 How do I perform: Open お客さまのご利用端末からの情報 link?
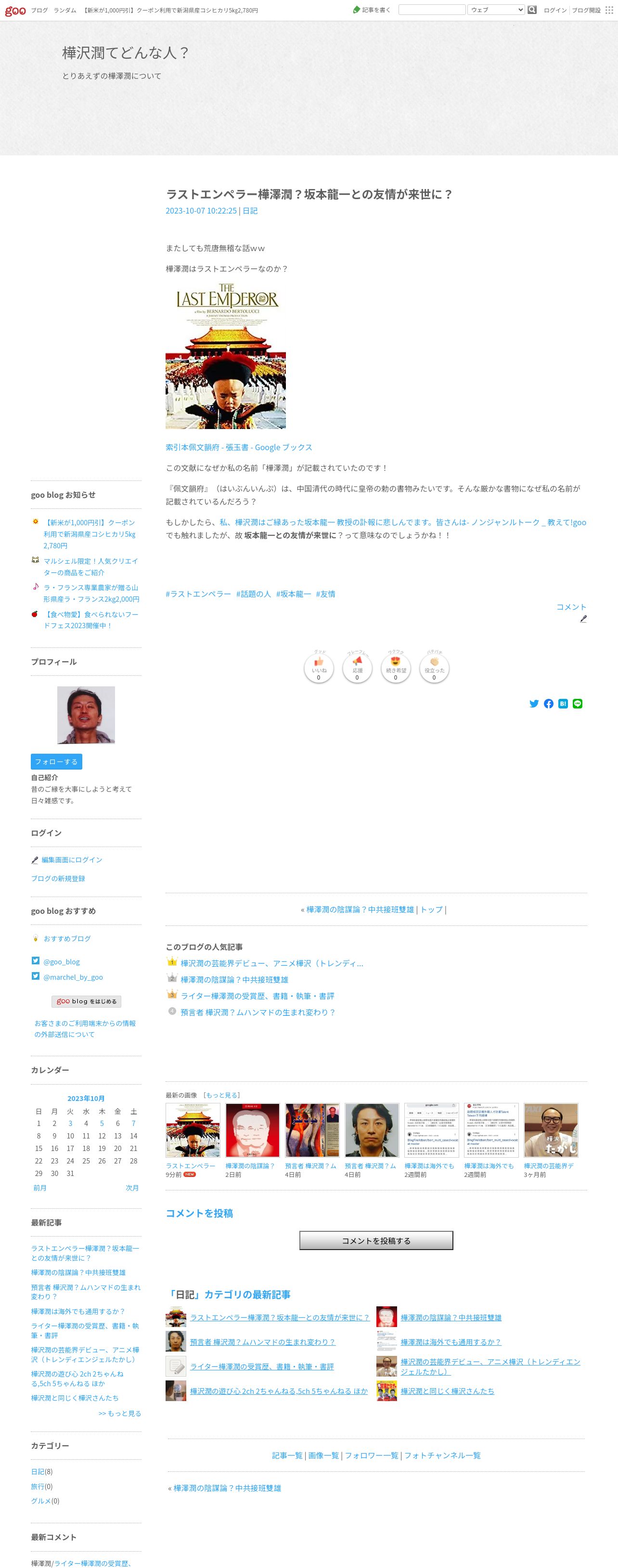pyautogui.click(x=85, y=1029)
